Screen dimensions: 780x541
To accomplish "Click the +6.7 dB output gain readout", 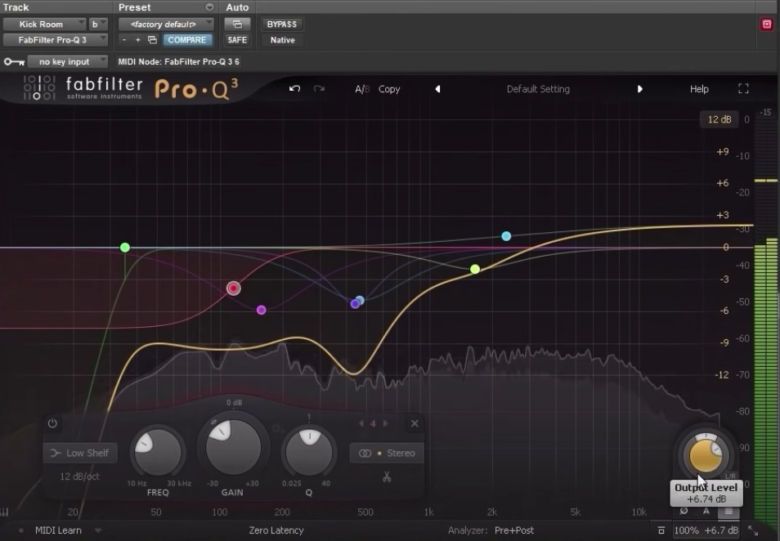I will 721,531.
